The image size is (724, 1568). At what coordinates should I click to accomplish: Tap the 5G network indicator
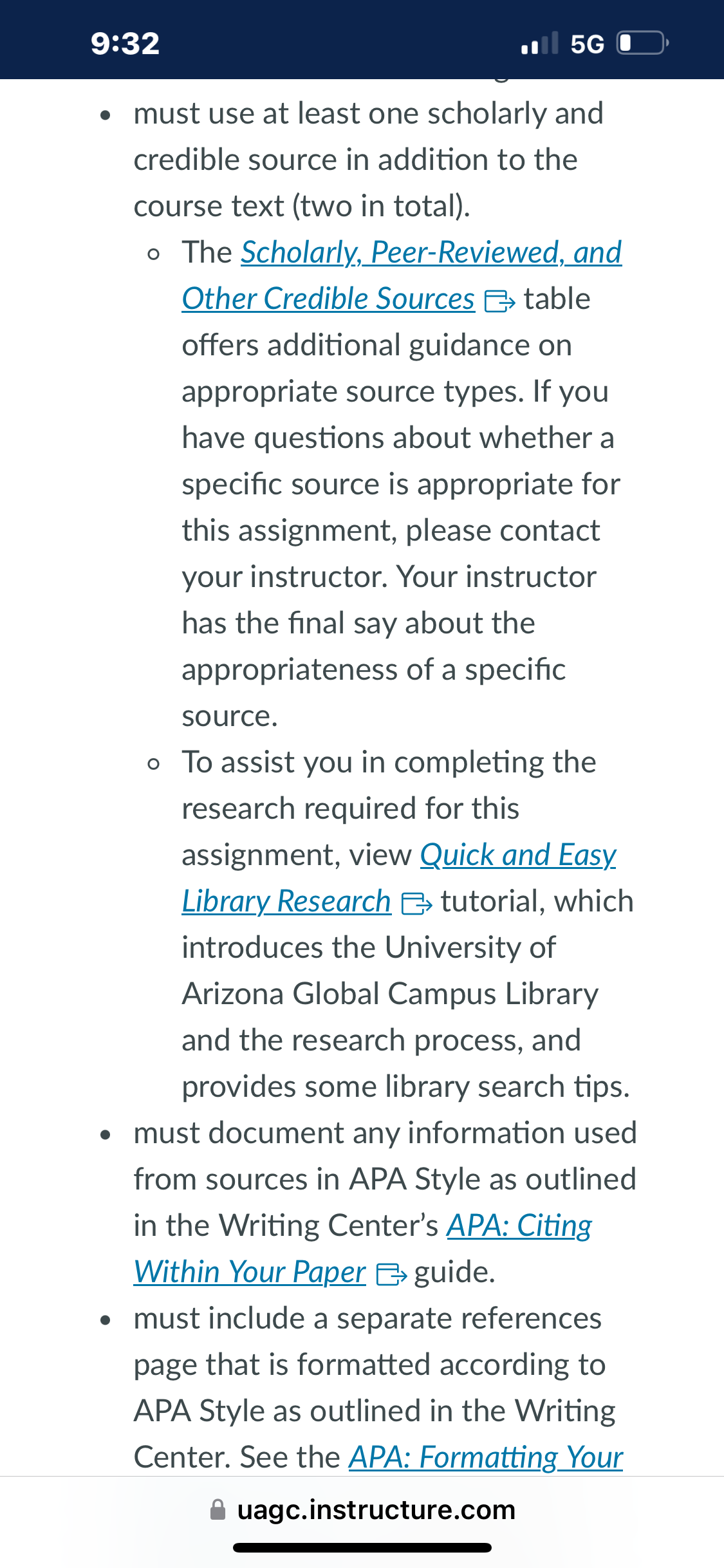pyautogui.click(x=587, y=44)
